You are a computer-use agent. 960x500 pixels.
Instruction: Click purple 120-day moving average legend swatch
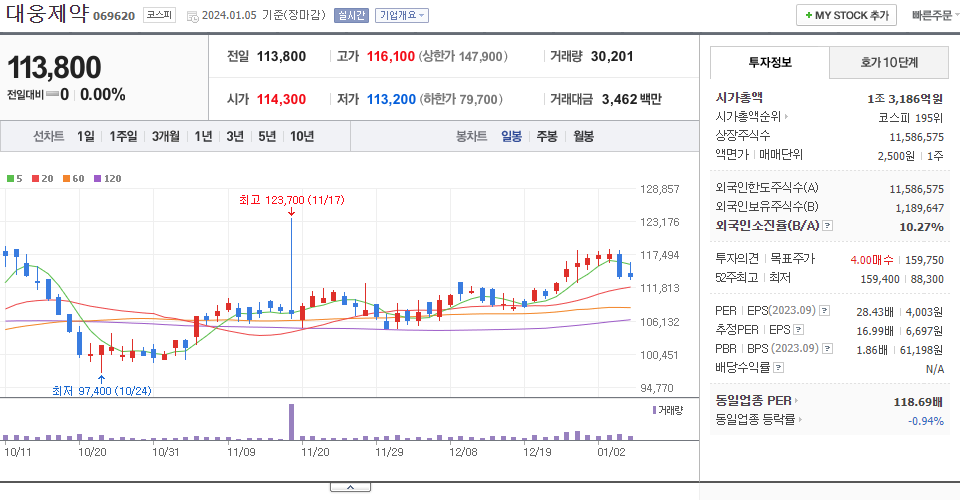pyautogui.click(x=97, y=179)
